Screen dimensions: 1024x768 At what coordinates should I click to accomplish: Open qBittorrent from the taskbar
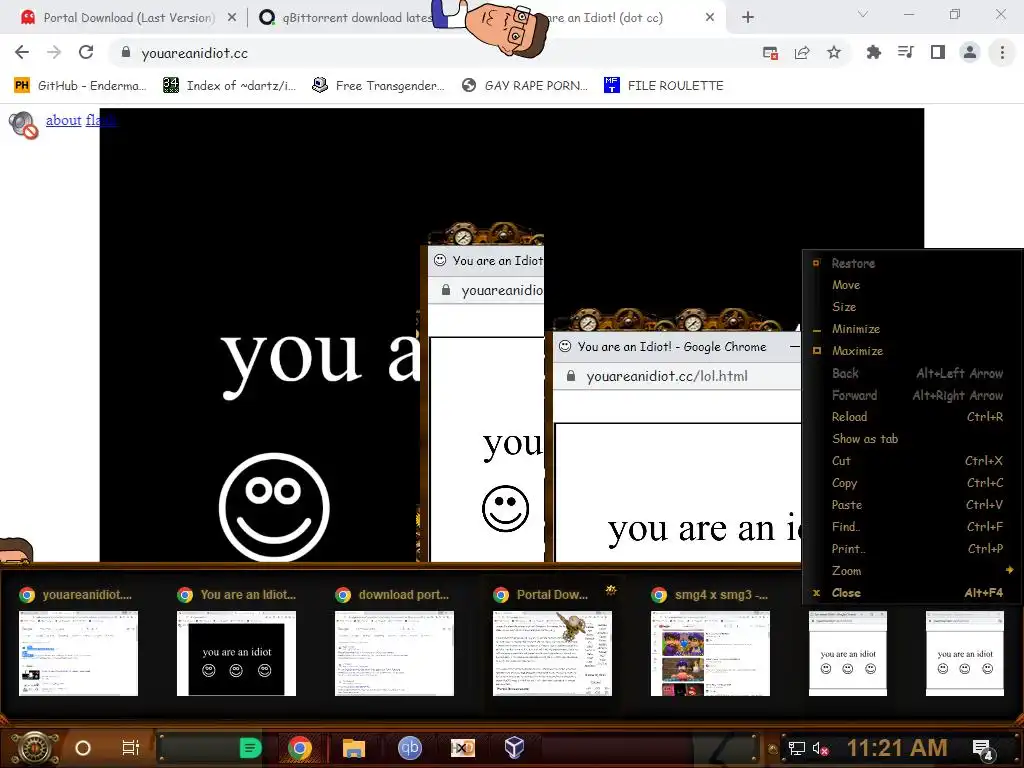point(409,748)
